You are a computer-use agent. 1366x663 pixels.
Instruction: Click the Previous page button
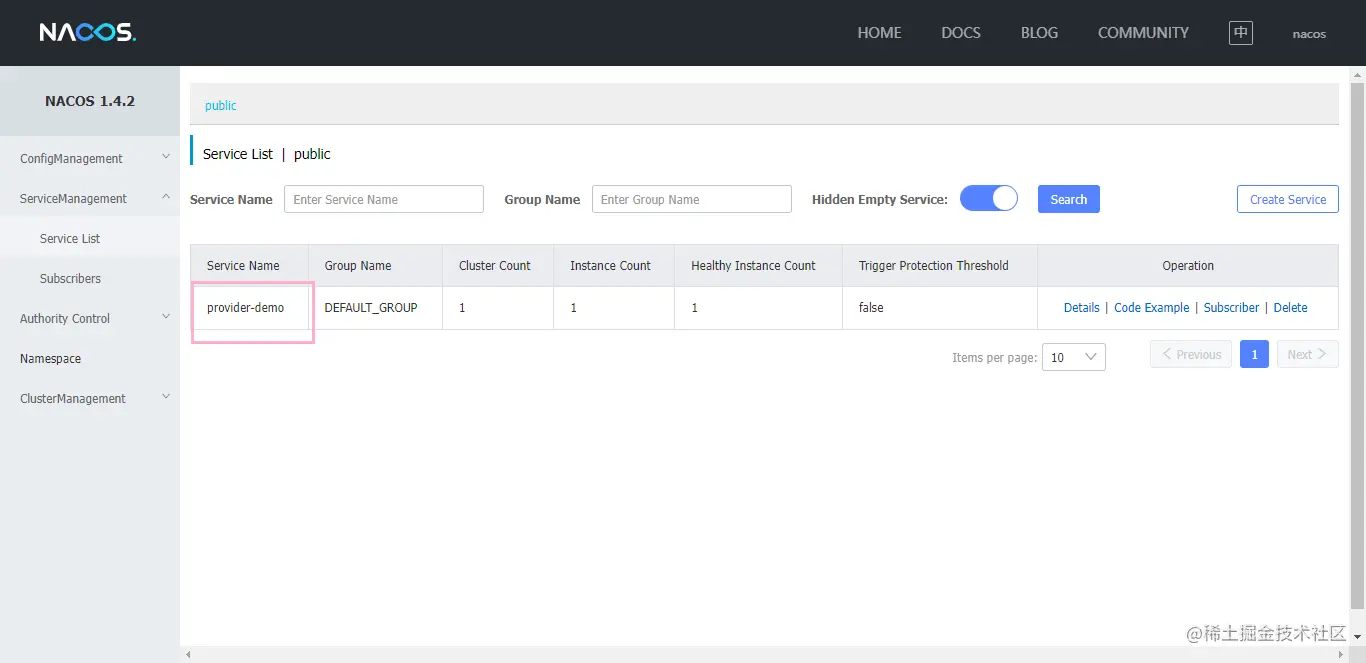[x=1191, y=354]
